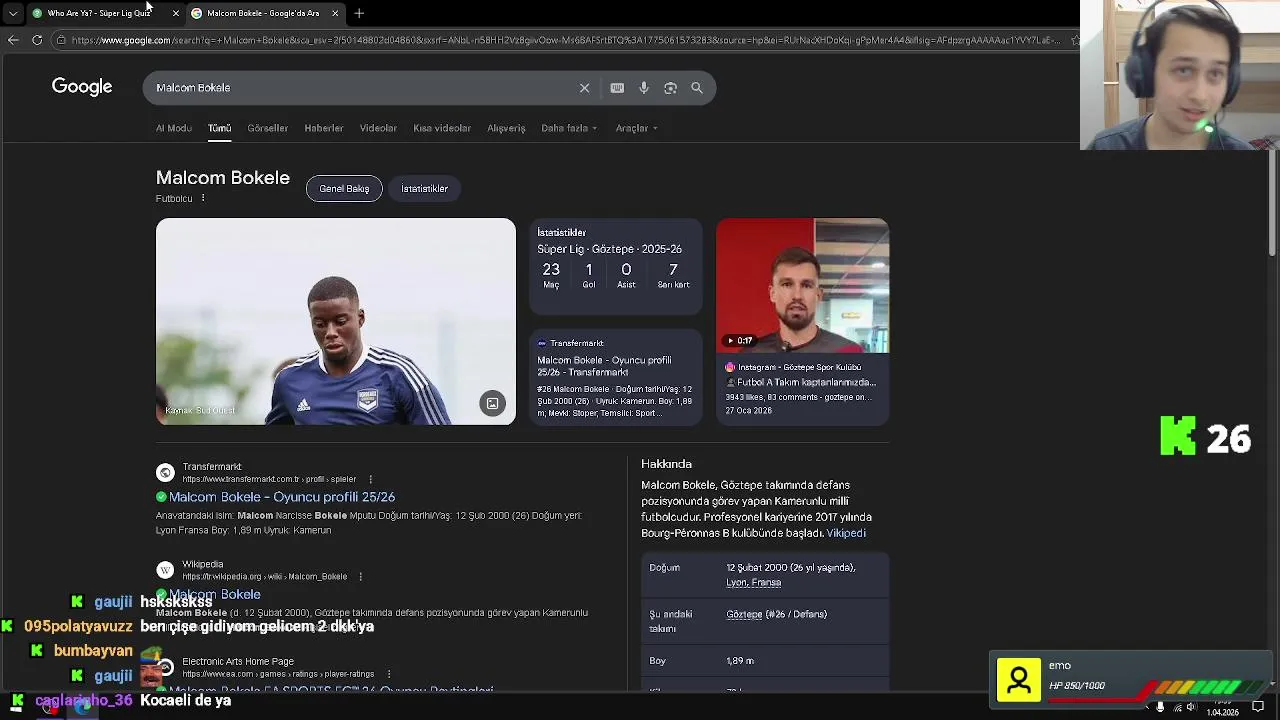Open the Transfermarkt profile card
Screen dimensions: 1280x720
[616, 377]
